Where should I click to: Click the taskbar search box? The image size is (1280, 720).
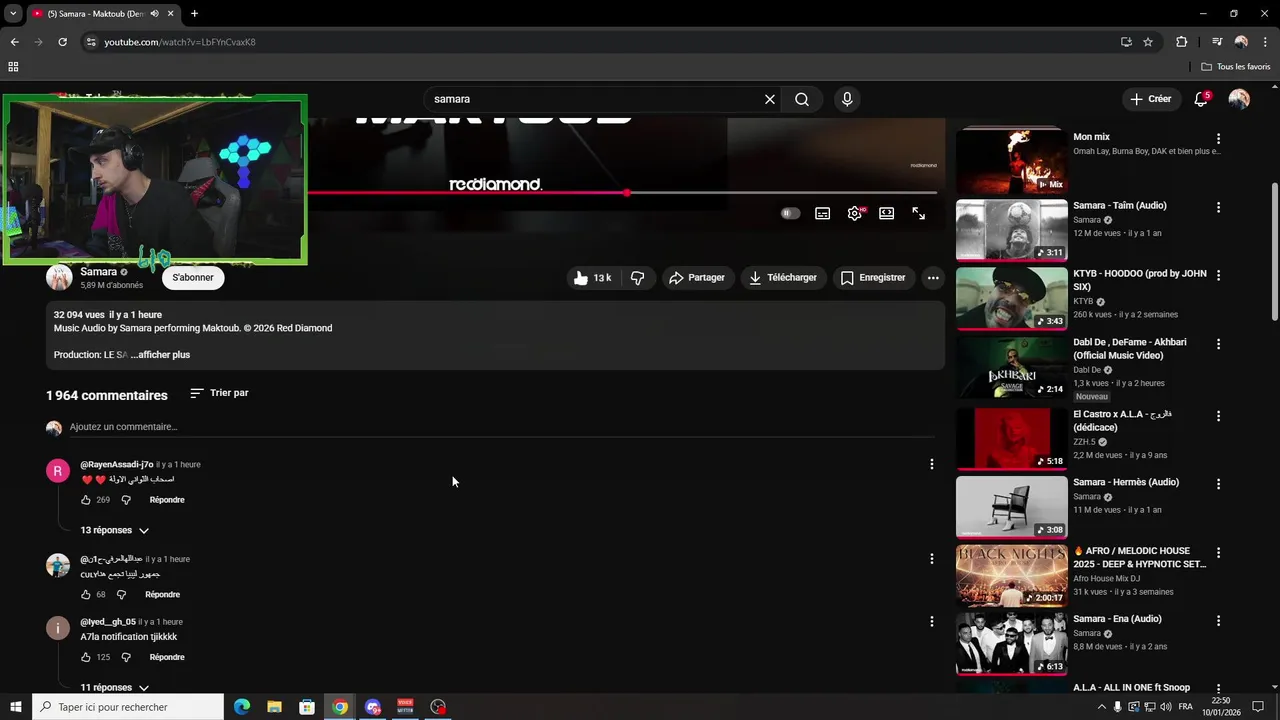[x=128, y=707]
